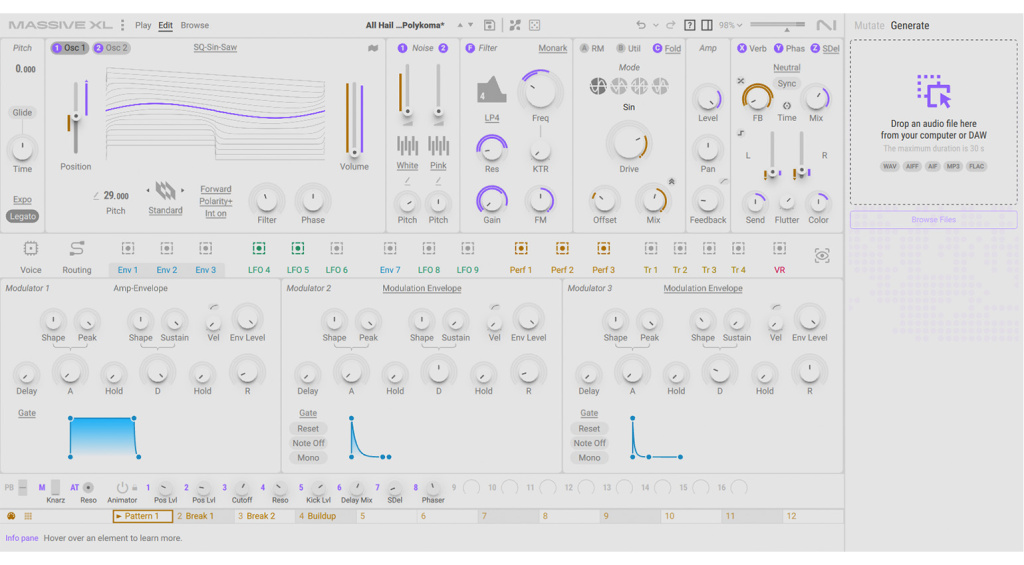Image resolution: width=1024 pixels, height=565 pixels.
Task: Select the Perf 1 modulator icon
Action: point(520,248)
